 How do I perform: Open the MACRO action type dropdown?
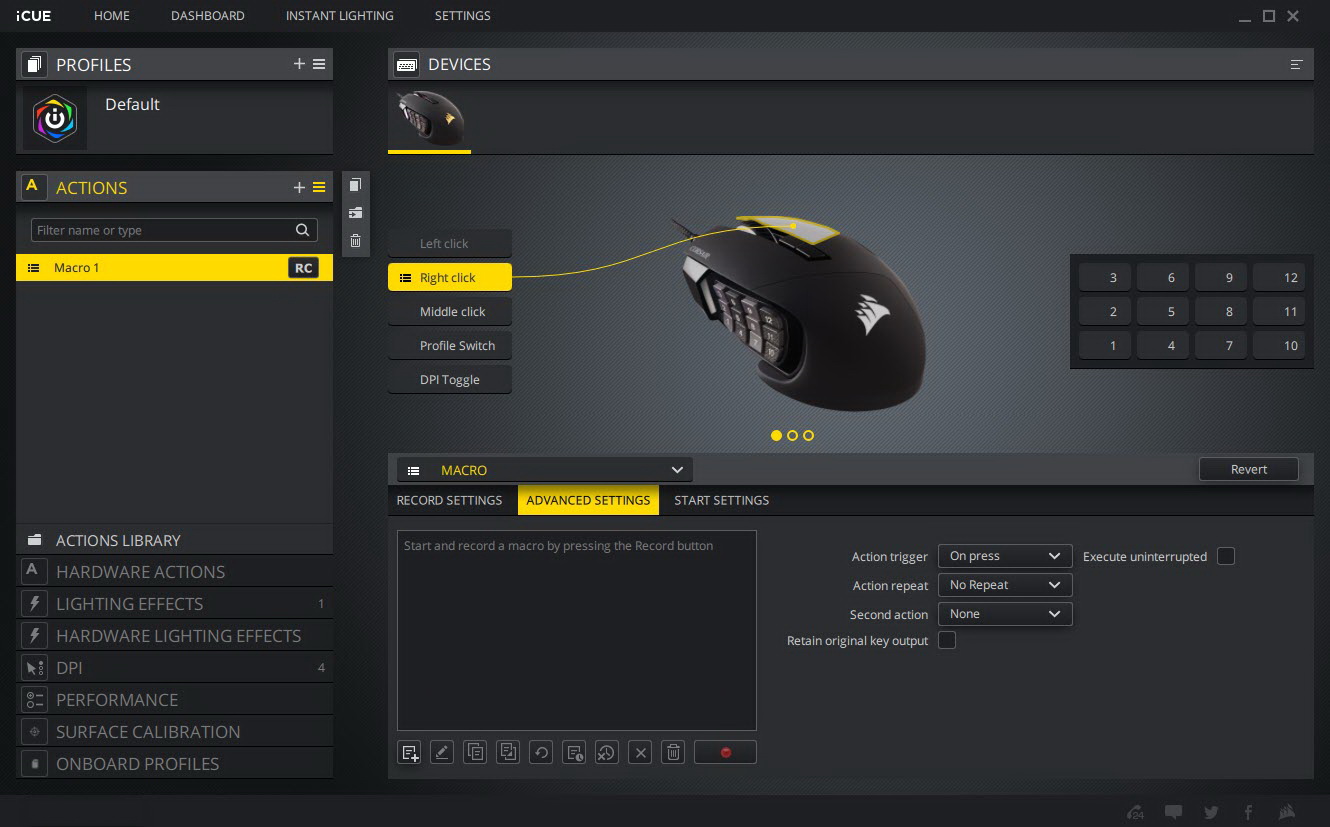coord(545,470)
